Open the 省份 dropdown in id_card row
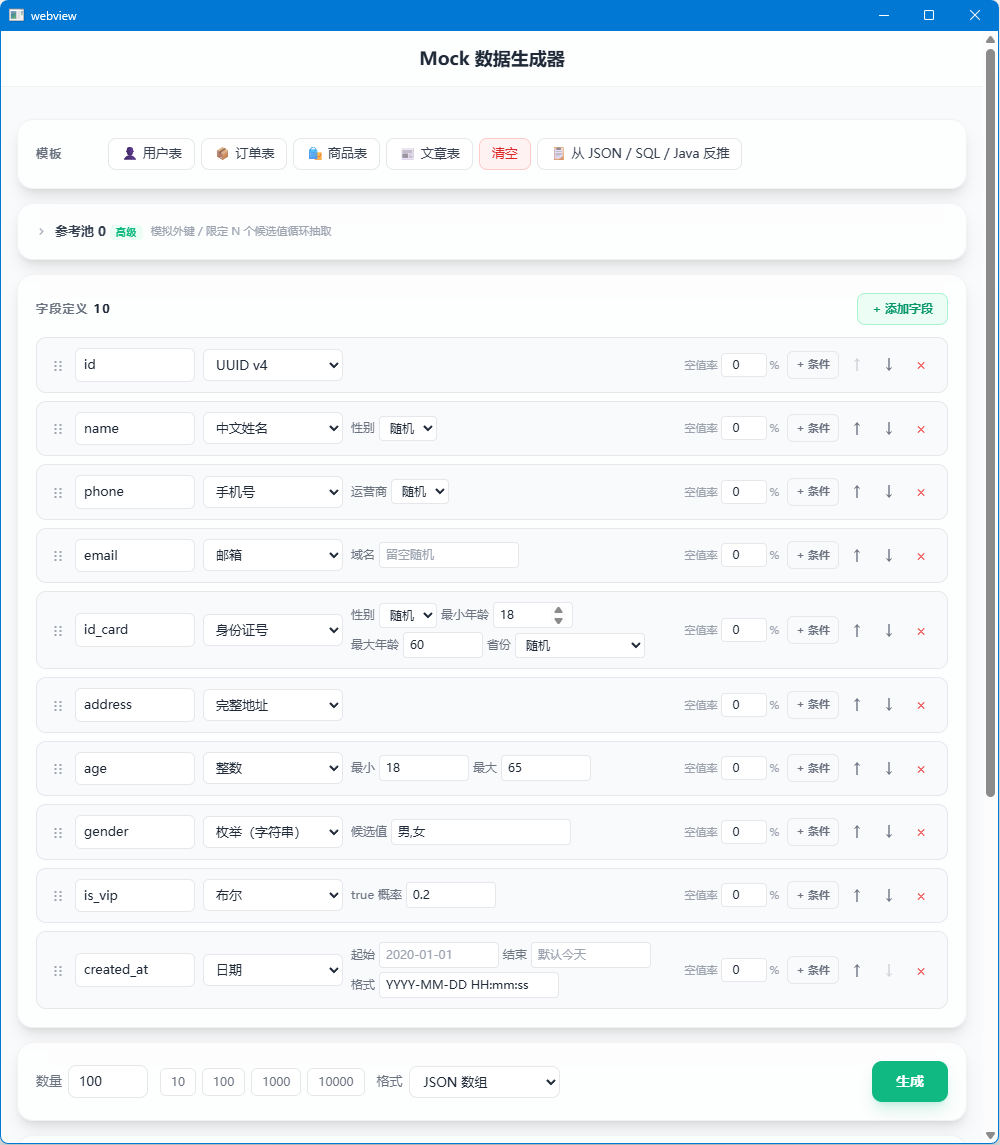The width and height of the screenshot is (1000, 1145). tap(580, 646)
